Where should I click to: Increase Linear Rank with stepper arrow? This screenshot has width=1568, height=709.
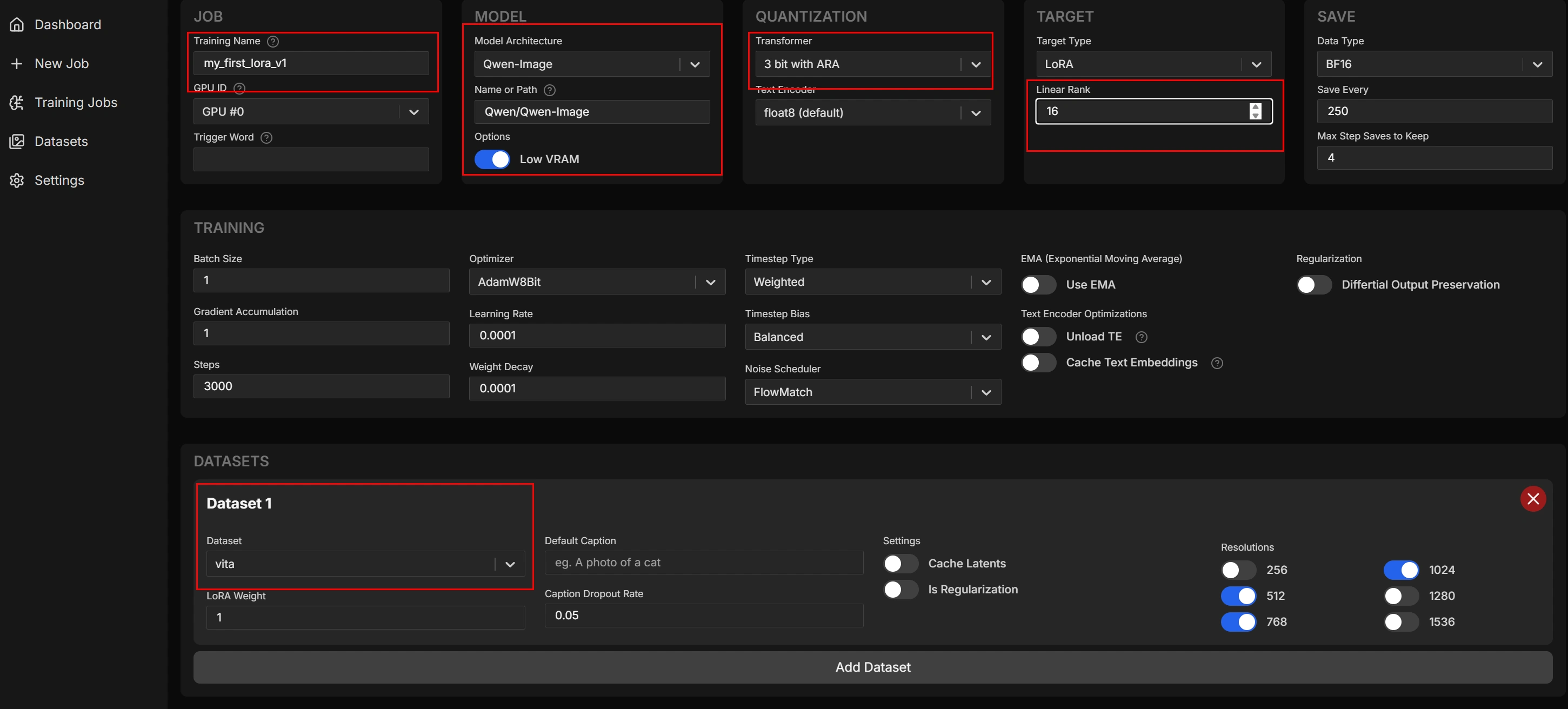coord(1255,107)
